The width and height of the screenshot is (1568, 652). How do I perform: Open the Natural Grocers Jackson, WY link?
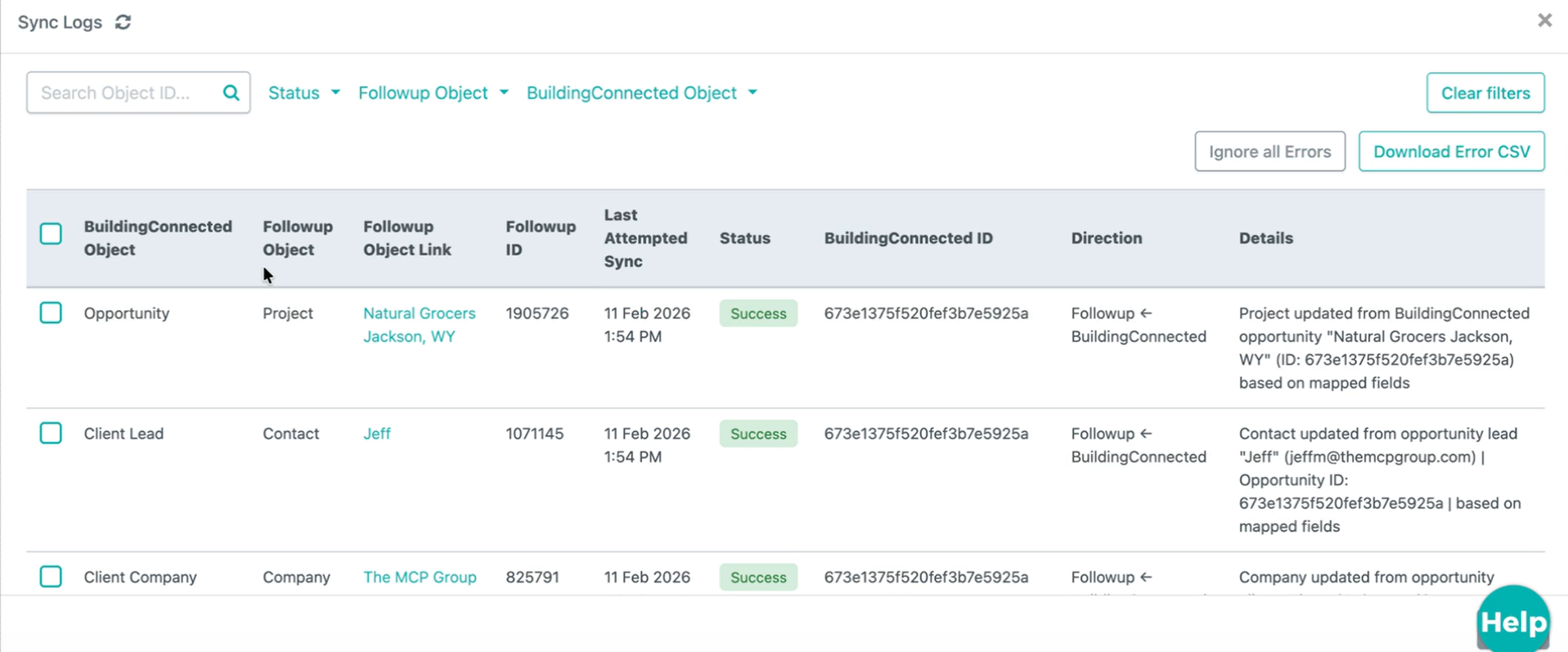[x=419, y=325]
